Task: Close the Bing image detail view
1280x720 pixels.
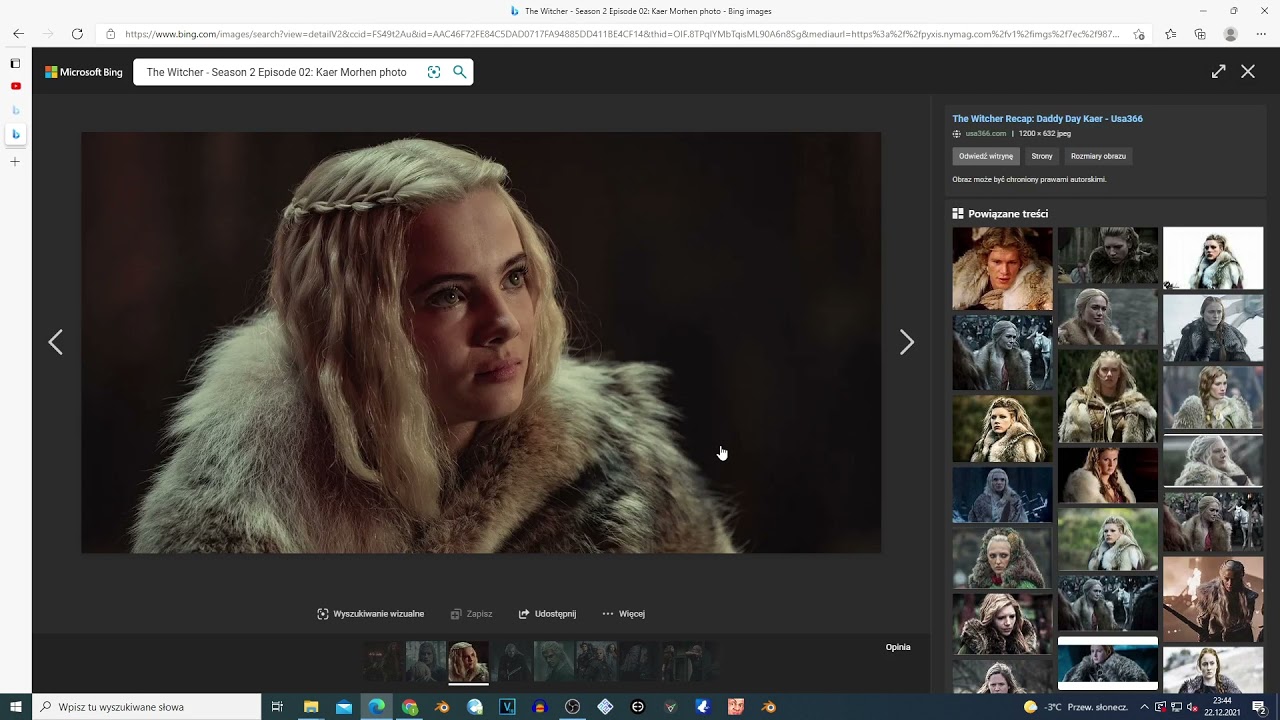Action: tap(1248, 71)
